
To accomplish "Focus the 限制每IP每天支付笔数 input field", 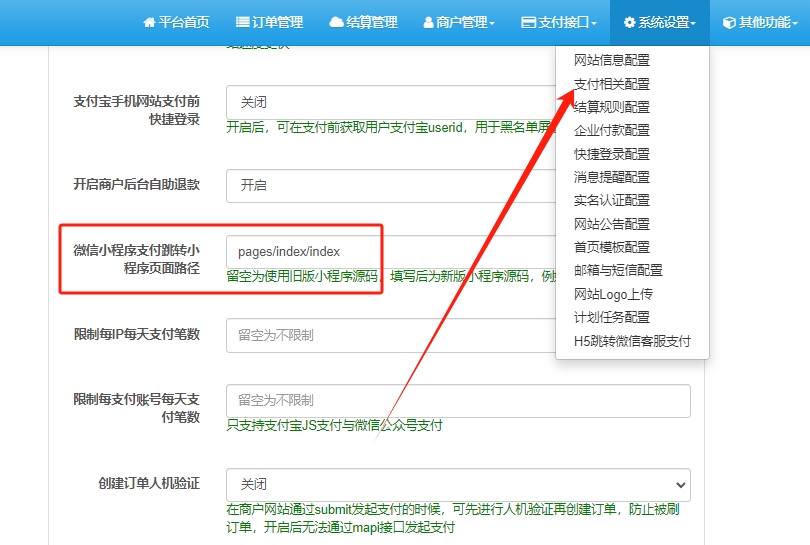I will pyautogui.click(x=391, y=335).
